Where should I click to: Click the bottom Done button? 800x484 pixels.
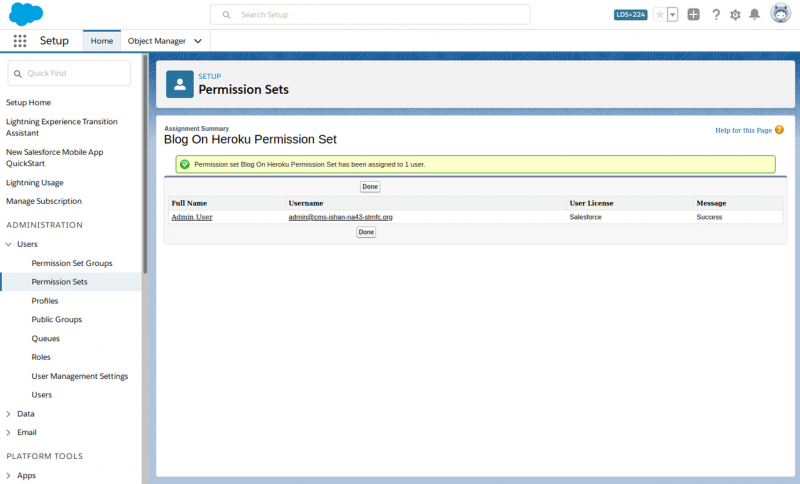(366, 232)
